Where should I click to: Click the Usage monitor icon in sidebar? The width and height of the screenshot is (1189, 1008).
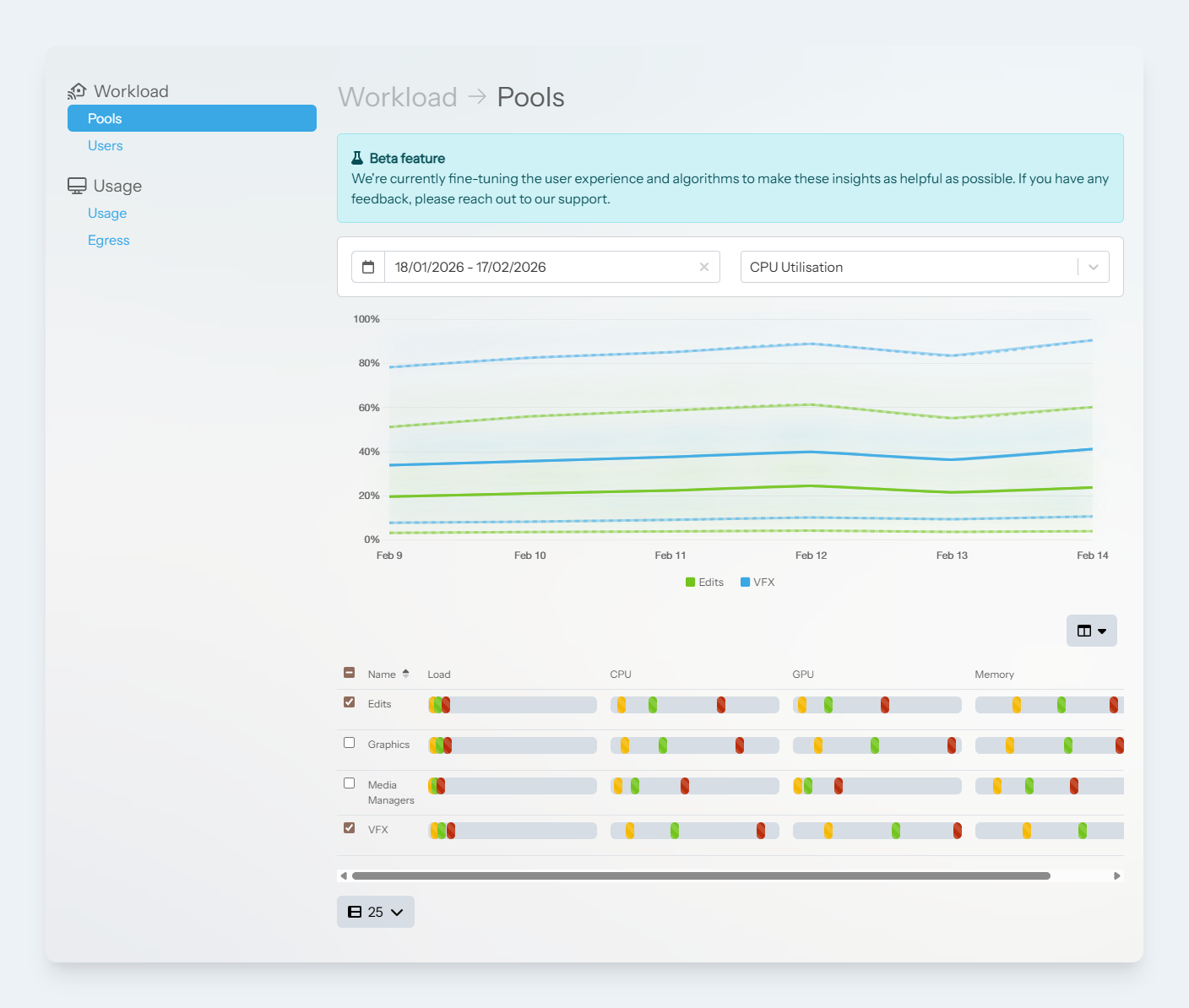click(77, 186)
